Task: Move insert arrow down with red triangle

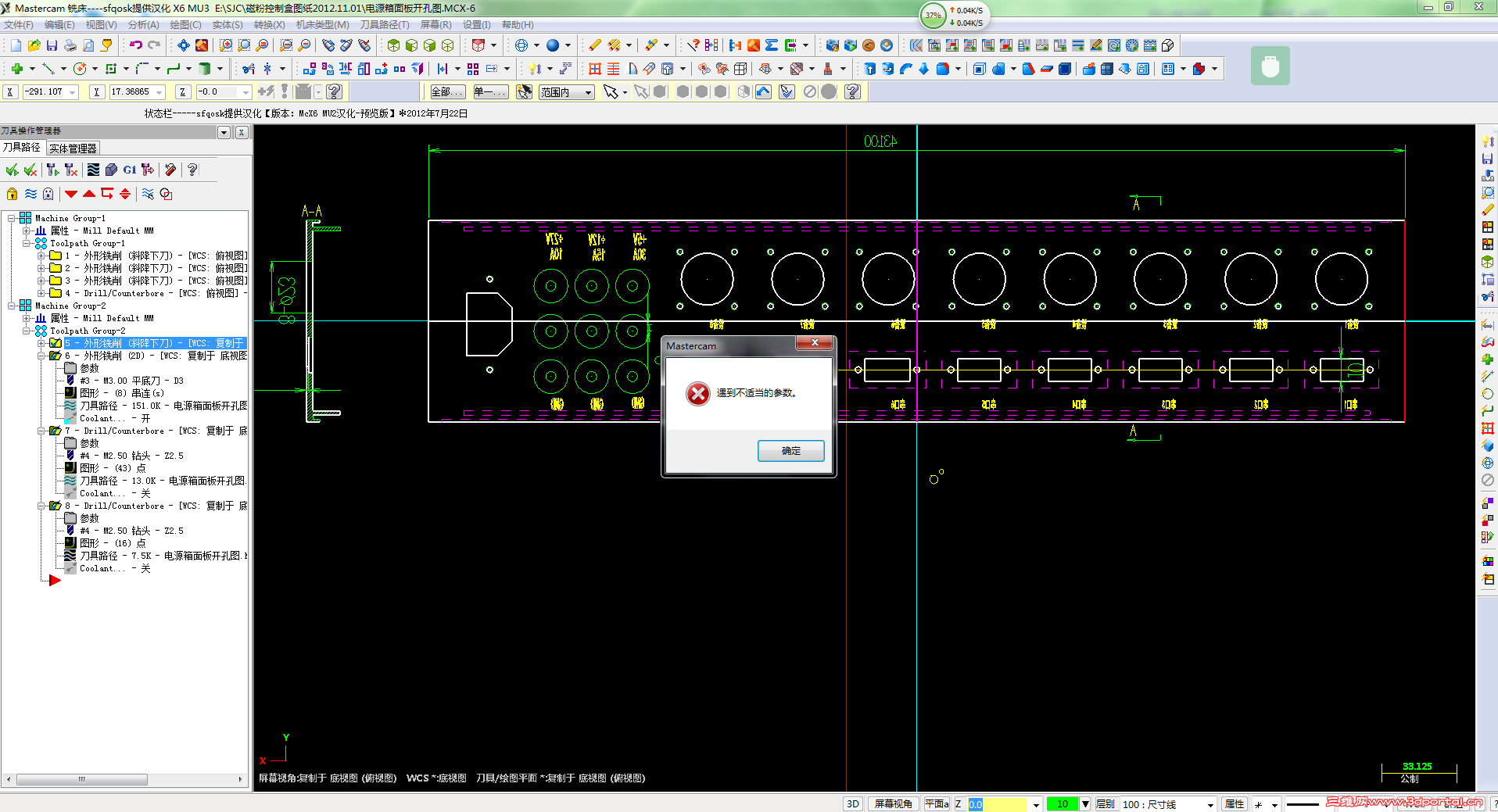Action: coord(71,194)
